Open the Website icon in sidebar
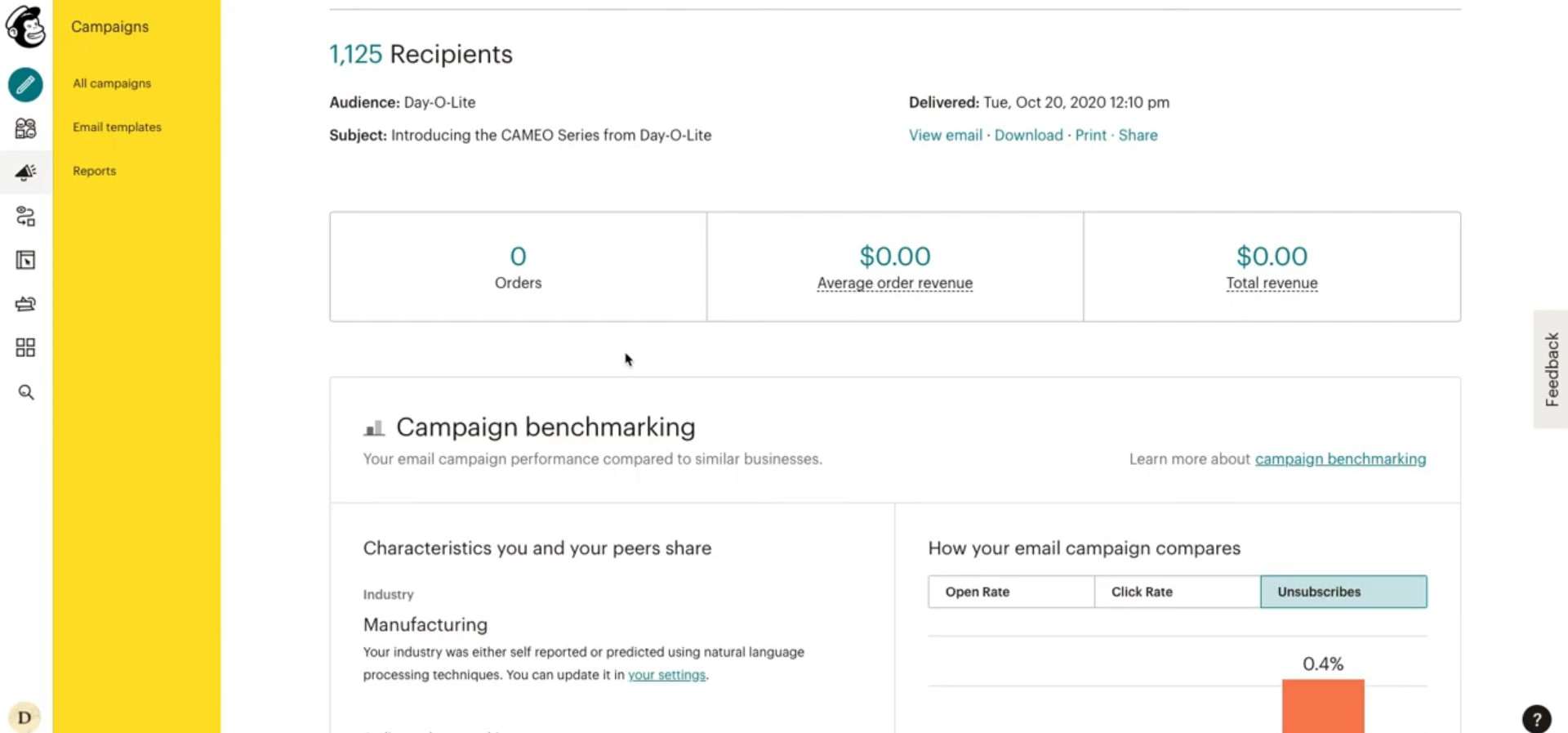Screen dimensions: 1568x733 [x=25, y=260]
